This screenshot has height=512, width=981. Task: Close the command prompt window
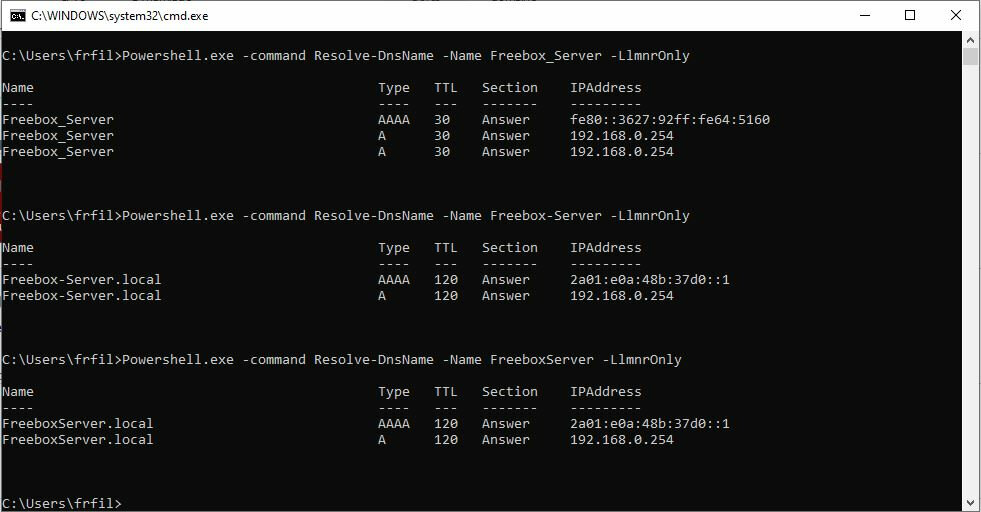[x=956, y=16]
